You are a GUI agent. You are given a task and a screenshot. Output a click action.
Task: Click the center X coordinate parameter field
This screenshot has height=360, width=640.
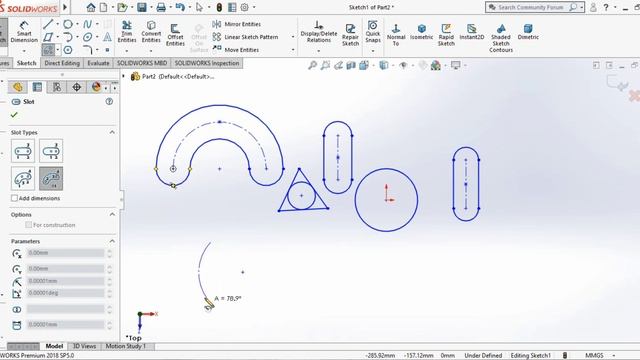(x=66, y=253)
